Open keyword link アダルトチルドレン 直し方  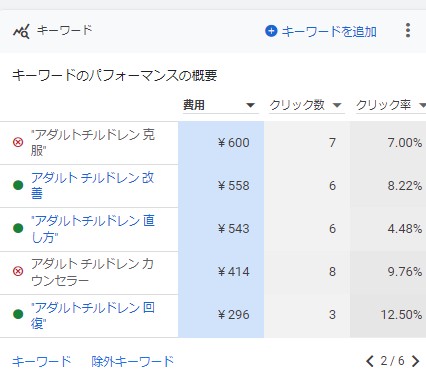coord(92,229)
